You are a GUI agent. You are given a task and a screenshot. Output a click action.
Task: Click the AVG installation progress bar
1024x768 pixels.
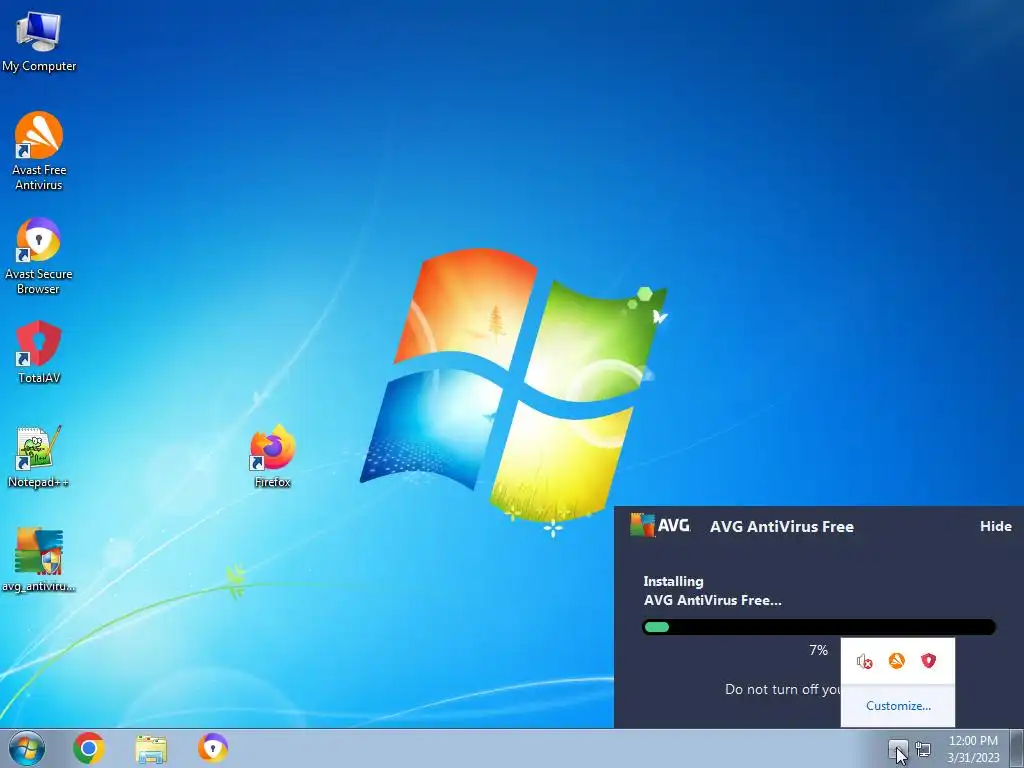(x=819, y=627)
